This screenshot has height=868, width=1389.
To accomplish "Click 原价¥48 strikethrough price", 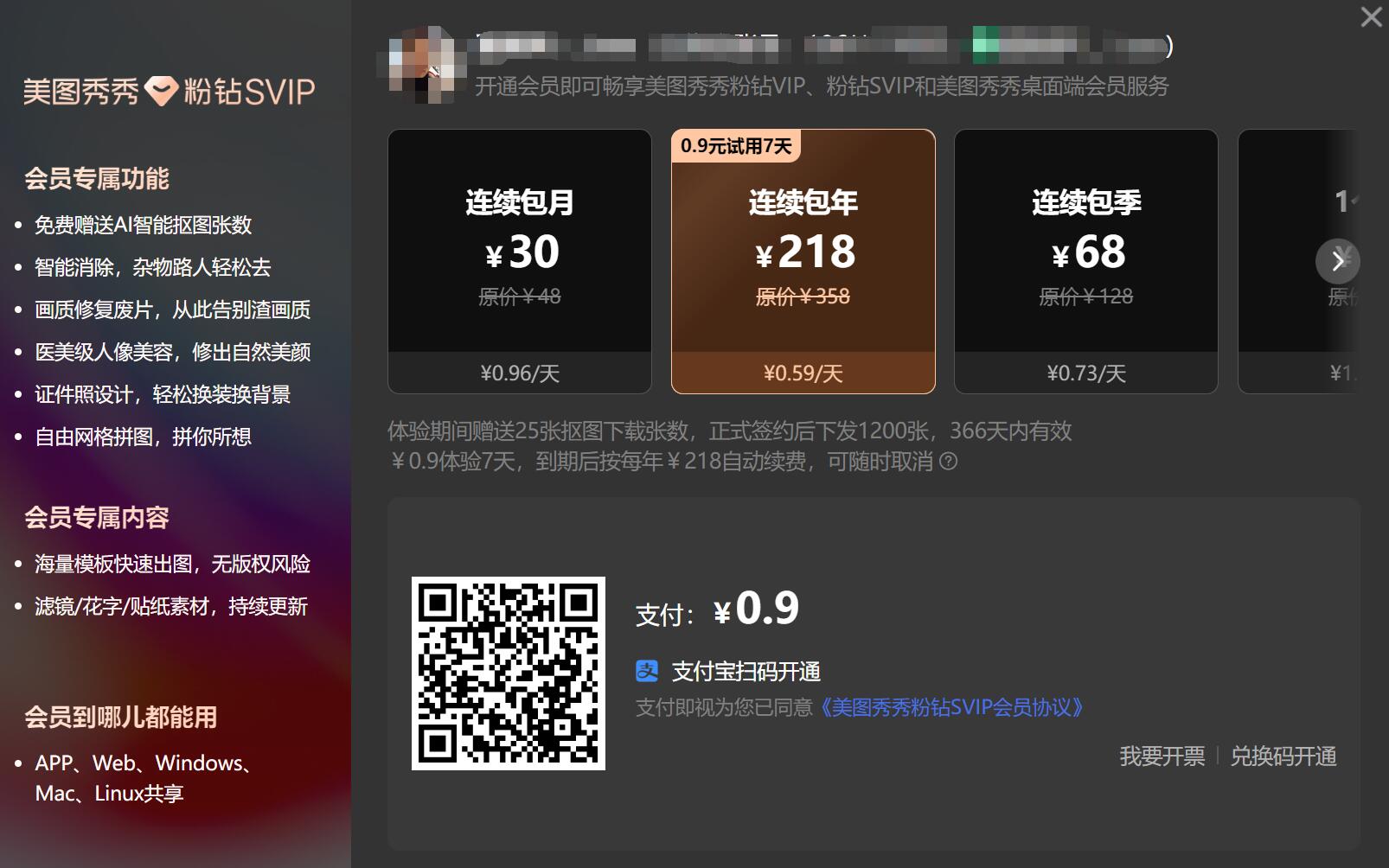I will (520, 297).
